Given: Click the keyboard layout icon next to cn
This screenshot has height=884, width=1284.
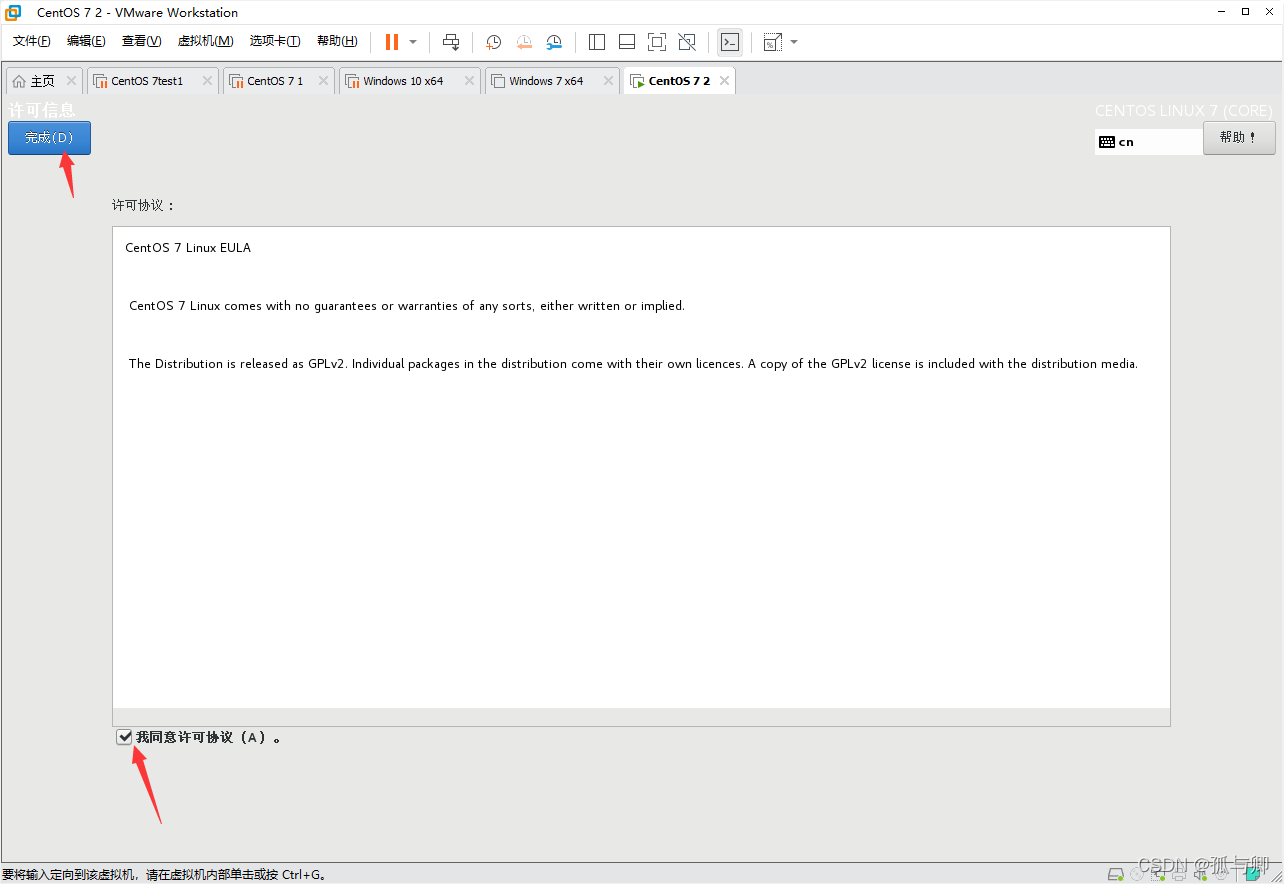Looking at the screenshot, I should tap(1106, 142).
